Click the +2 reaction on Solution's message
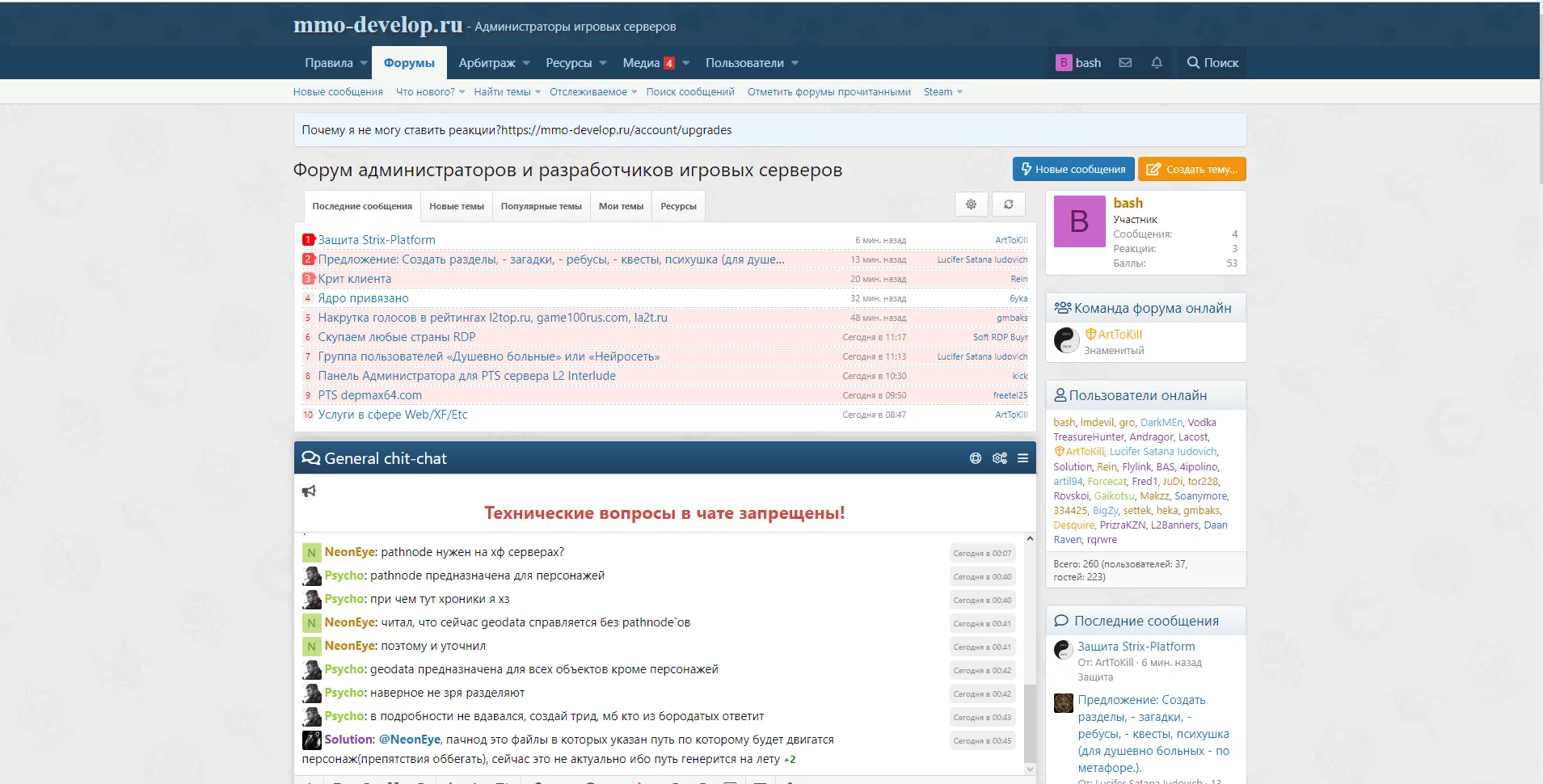This screenshot has width=1543, height=784. [790, 760]
